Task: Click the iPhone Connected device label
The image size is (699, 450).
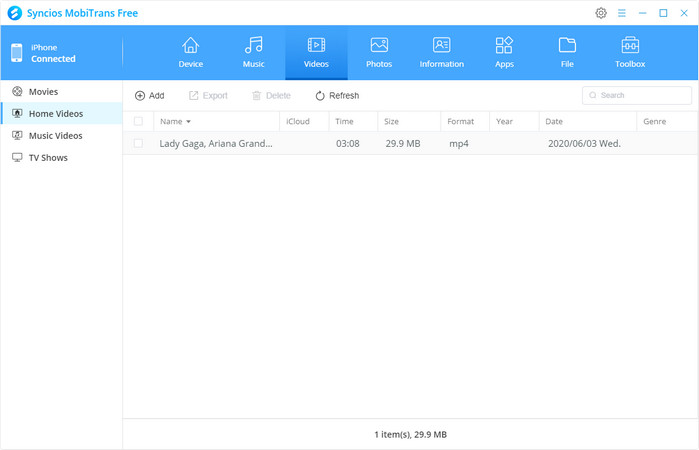Action: click(53, 53)
